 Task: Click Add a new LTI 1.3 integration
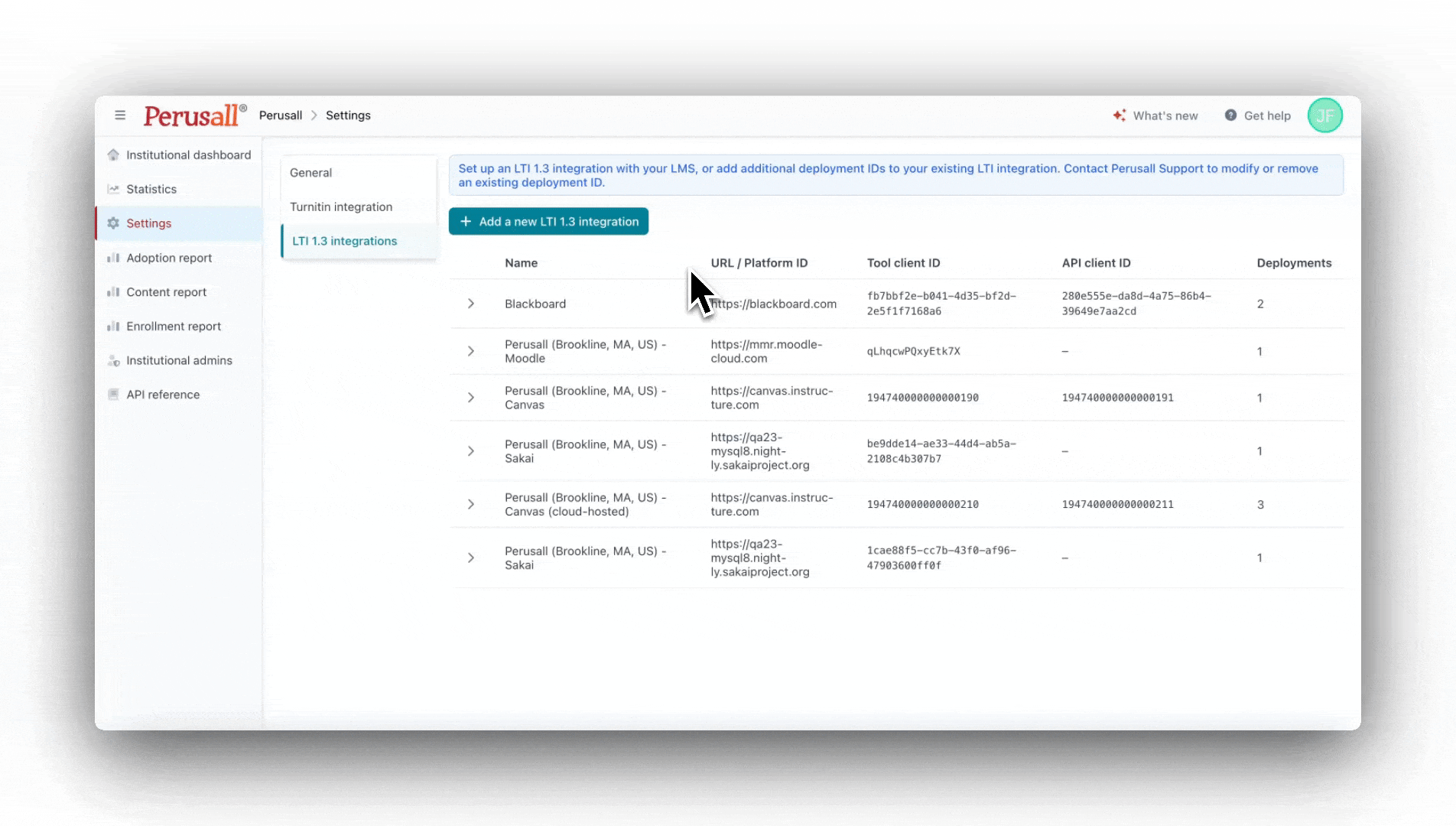548,222
